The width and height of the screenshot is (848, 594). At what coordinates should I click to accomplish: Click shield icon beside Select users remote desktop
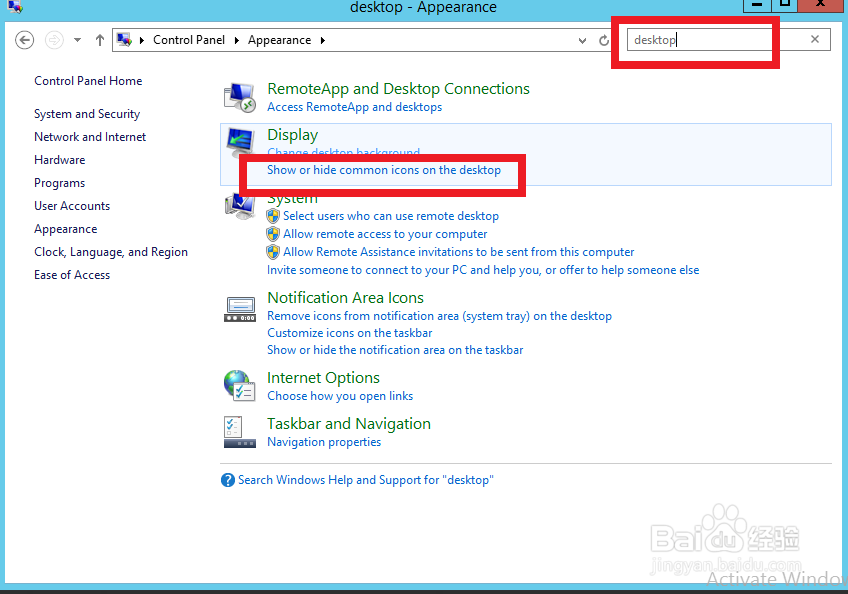tap(273, 216)
